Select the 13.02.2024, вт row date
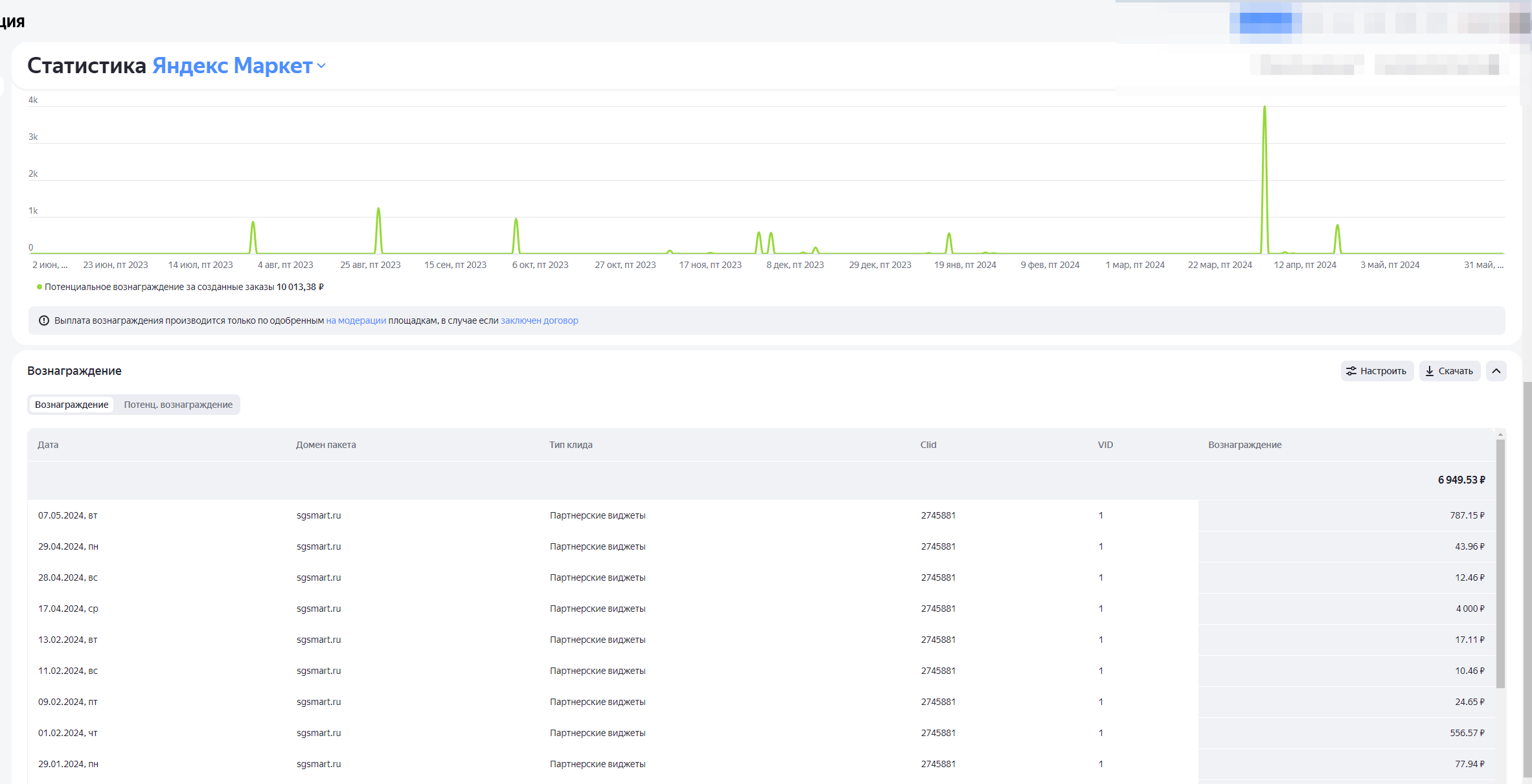The height and width of the screenshot is (784, 1532). [67, 640]
